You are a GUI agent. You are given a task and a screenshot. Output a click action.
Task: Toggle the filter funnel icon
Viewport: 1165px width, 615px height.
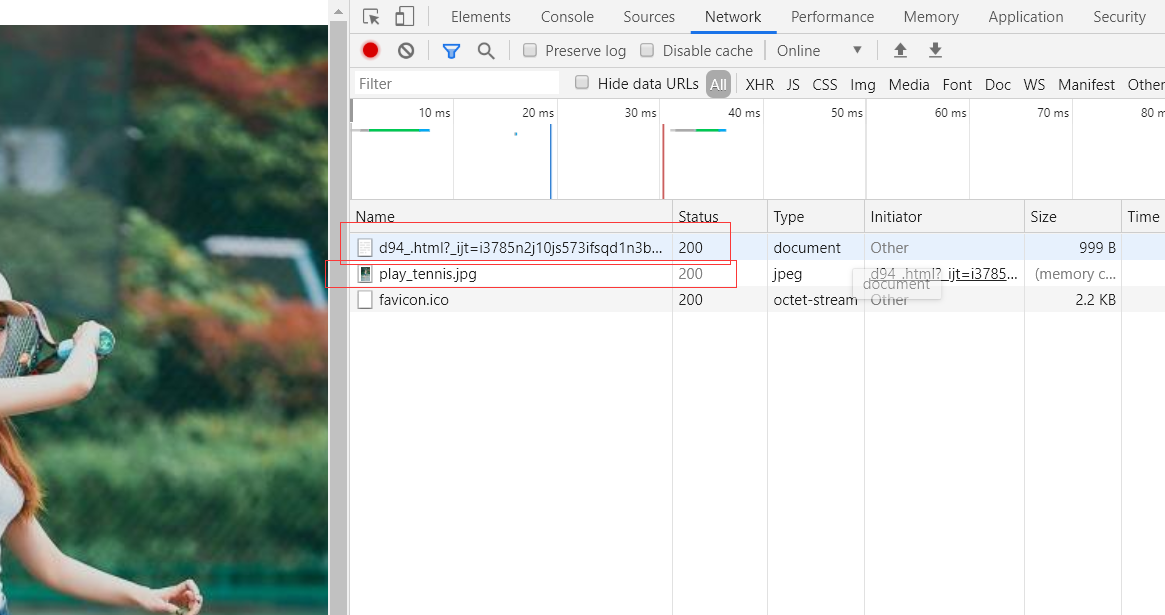451,51
